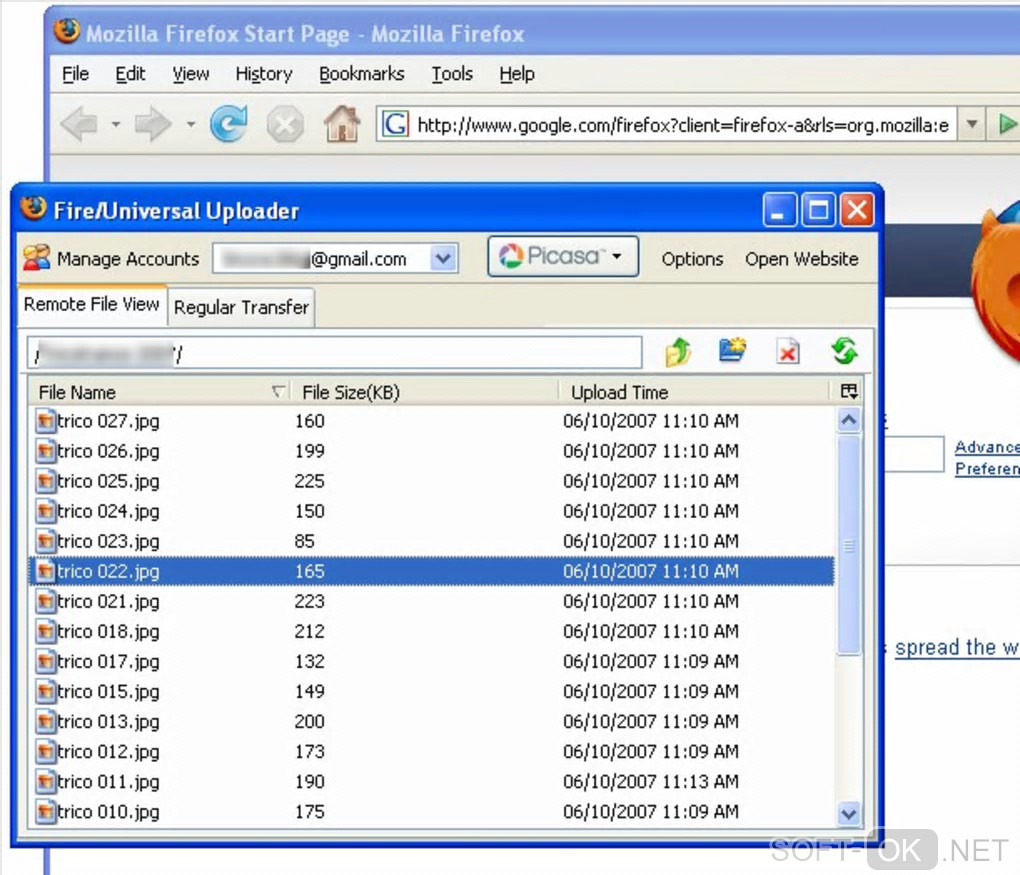The width and height of the screenshot is (1020, 875).
Task: Click the remote path input field
Action: (x=334, y=353)
